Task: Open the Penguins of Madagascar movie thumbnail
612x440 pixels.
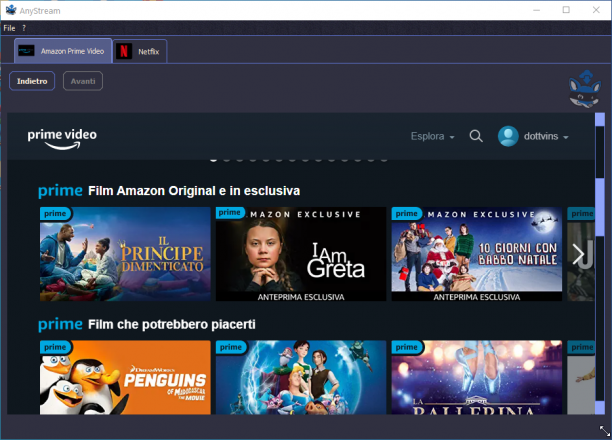Action: point(125,377)
